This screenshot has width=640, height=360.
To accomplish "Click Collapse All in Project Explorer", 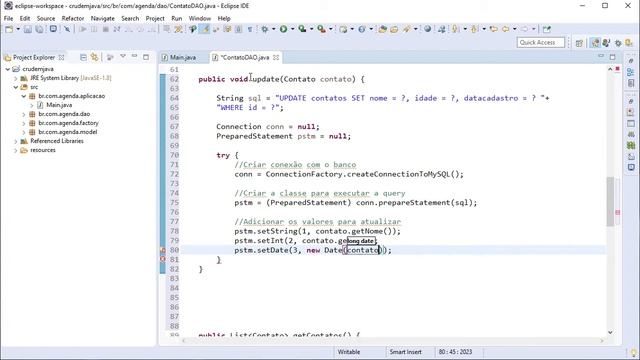I will point(83,57).
